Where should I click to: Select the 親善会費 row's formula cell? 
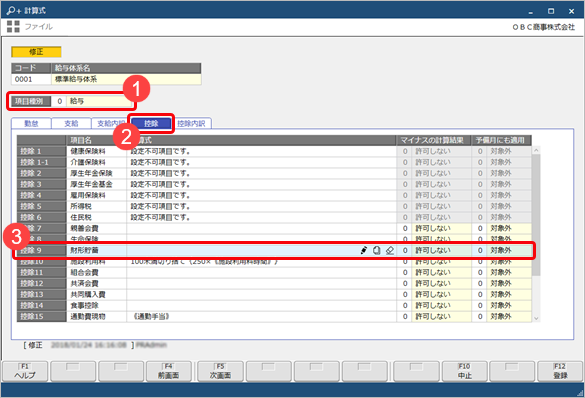261,228
